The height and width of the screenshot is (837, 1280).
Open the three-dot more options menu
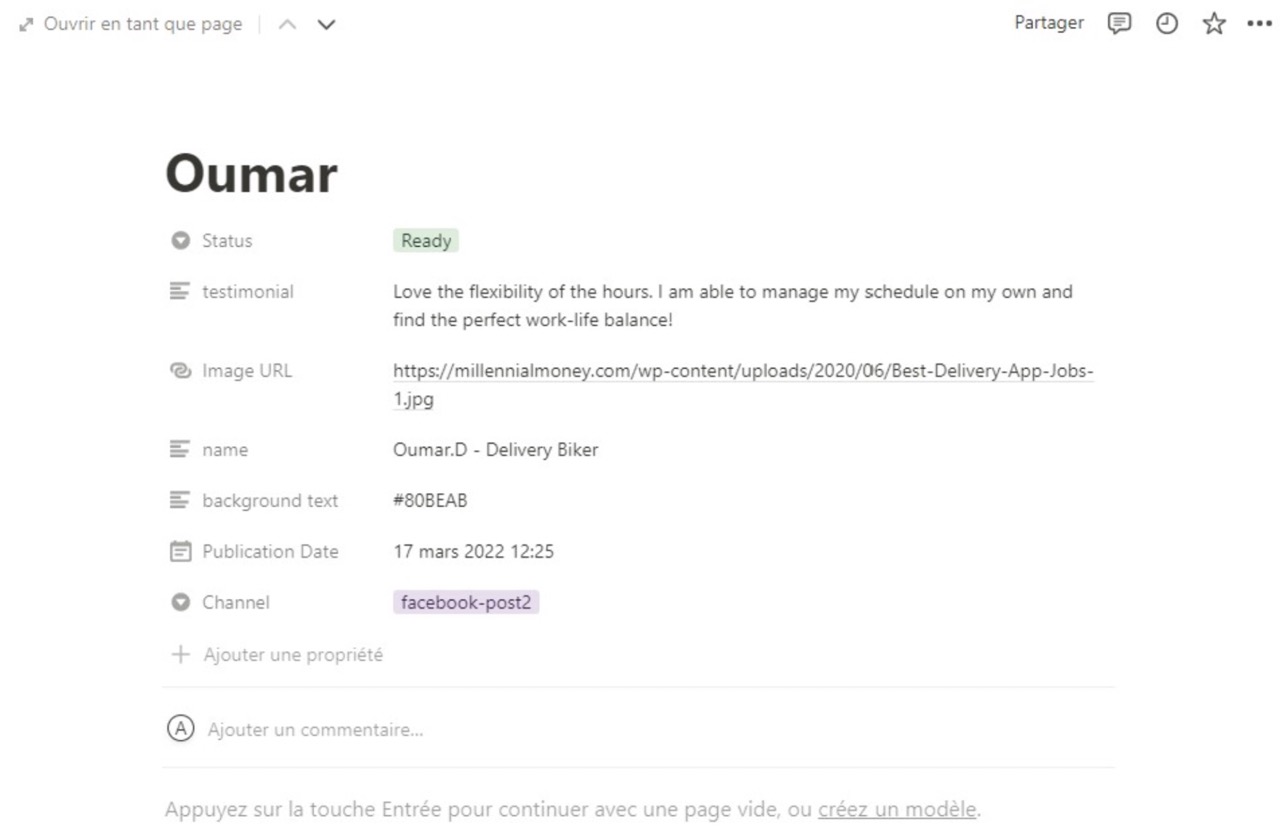(1259, 24)
